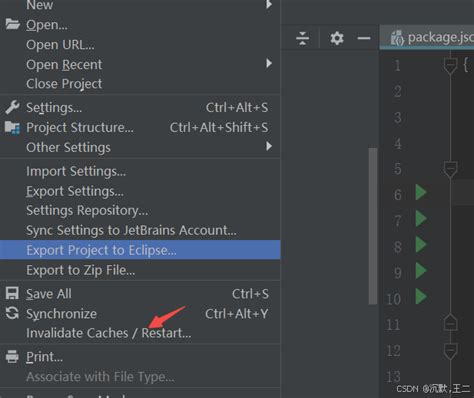Toggle the fold marker on line 5
Image resolution: width=474 pixels, height=398 pixels.
(x=450, y=169)
